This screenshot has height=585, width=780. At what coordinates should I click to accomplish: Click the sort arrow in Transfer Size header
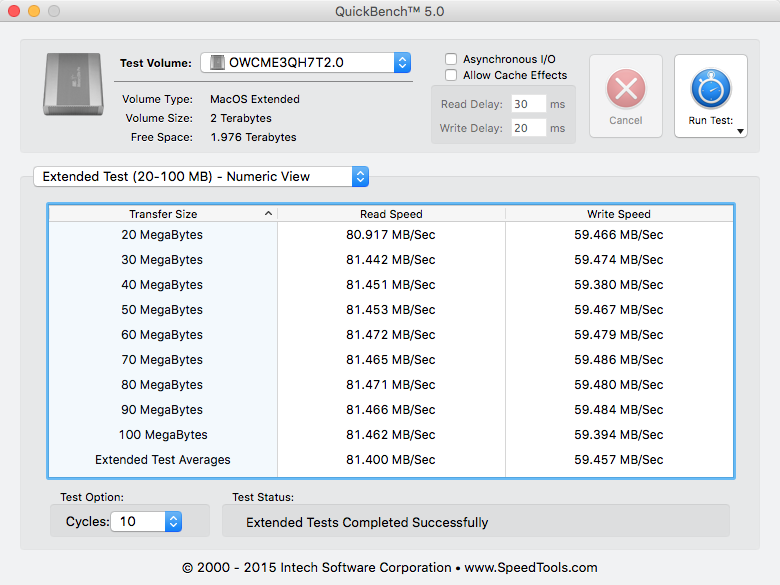[x=268, y=214]
